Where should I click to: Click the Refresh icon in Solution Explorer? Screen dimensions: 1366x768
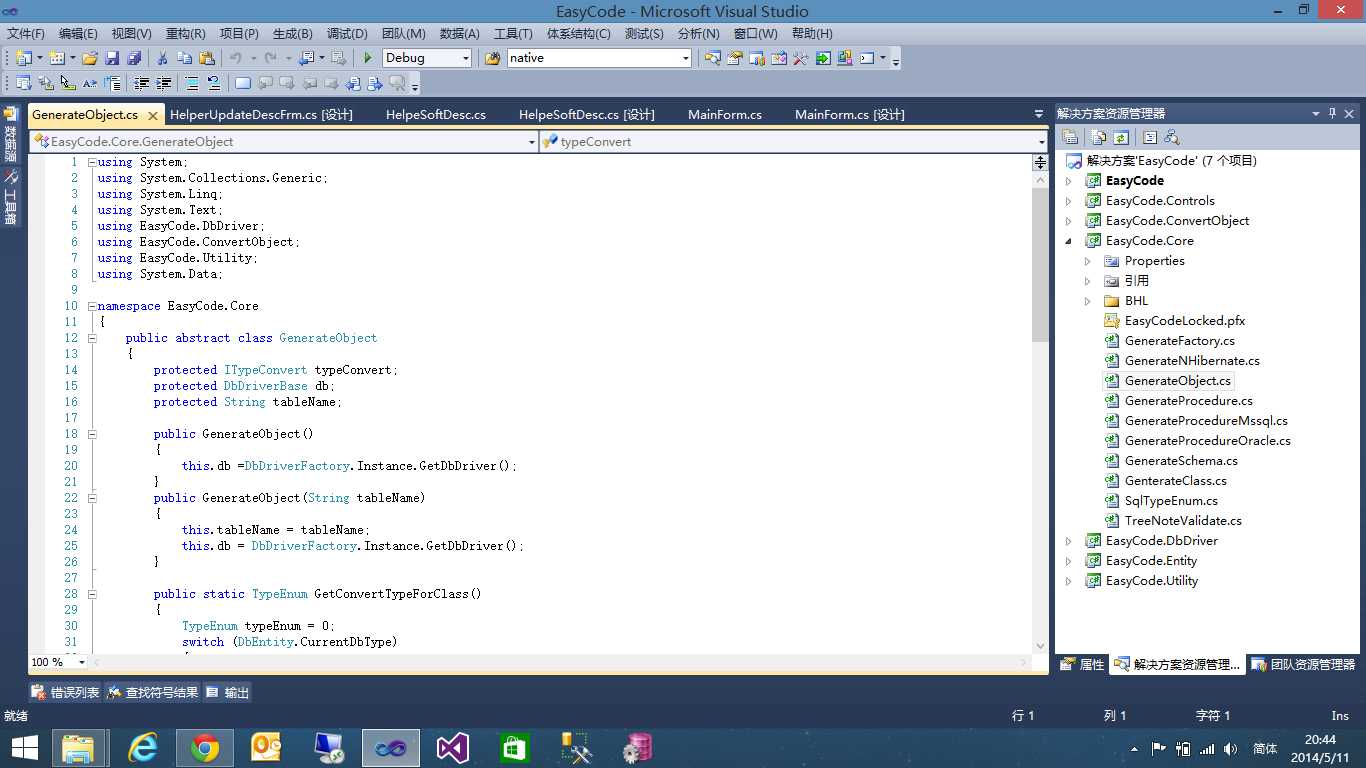[x=1121, y=137]
